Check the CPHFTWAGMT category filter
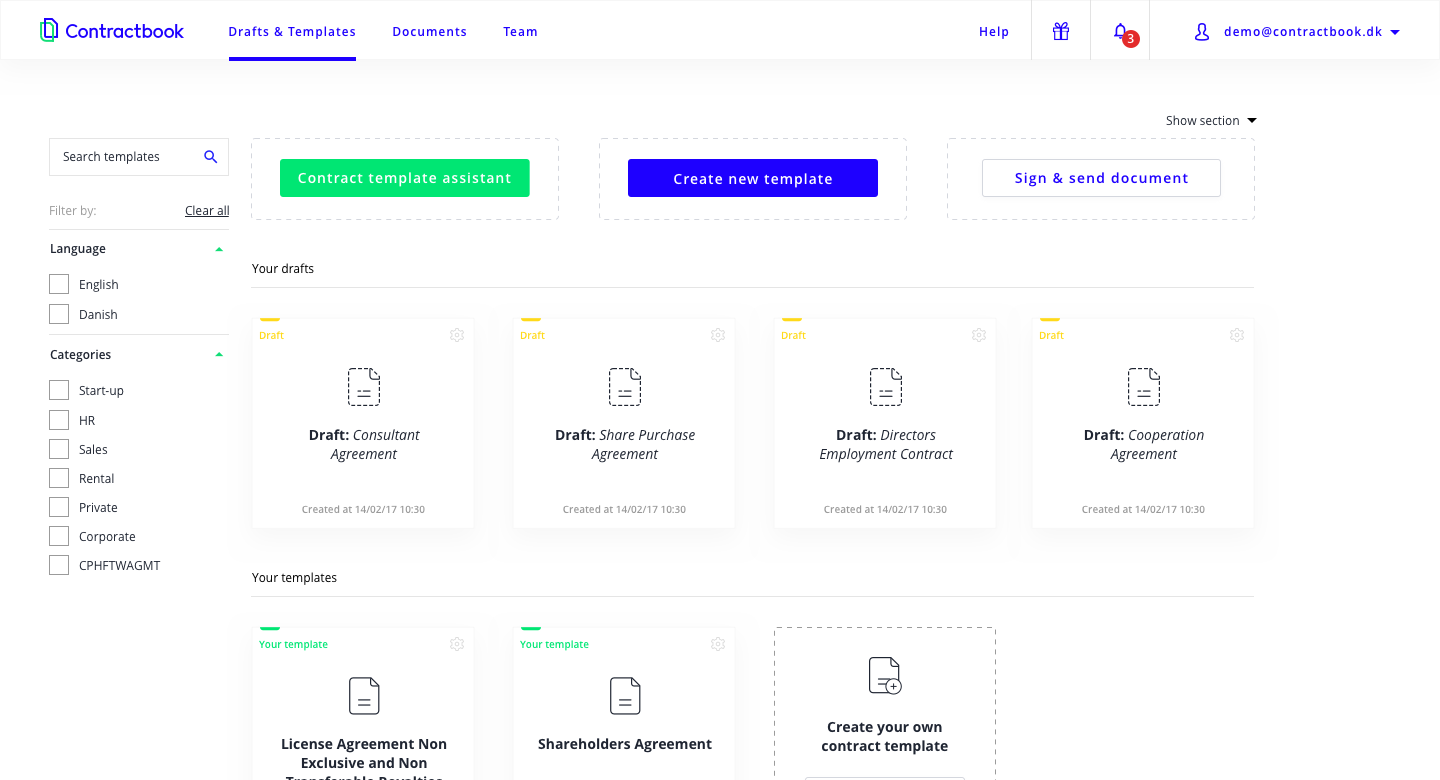Screen dimensions: 1440x780 coord(59,565)
